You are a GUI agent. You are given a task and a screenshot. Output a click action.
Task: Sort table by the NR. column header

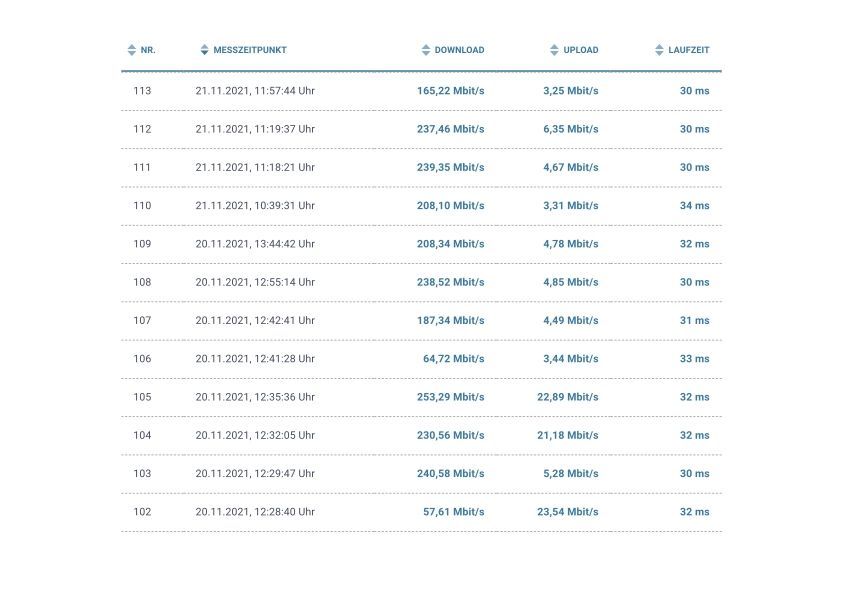148,50
